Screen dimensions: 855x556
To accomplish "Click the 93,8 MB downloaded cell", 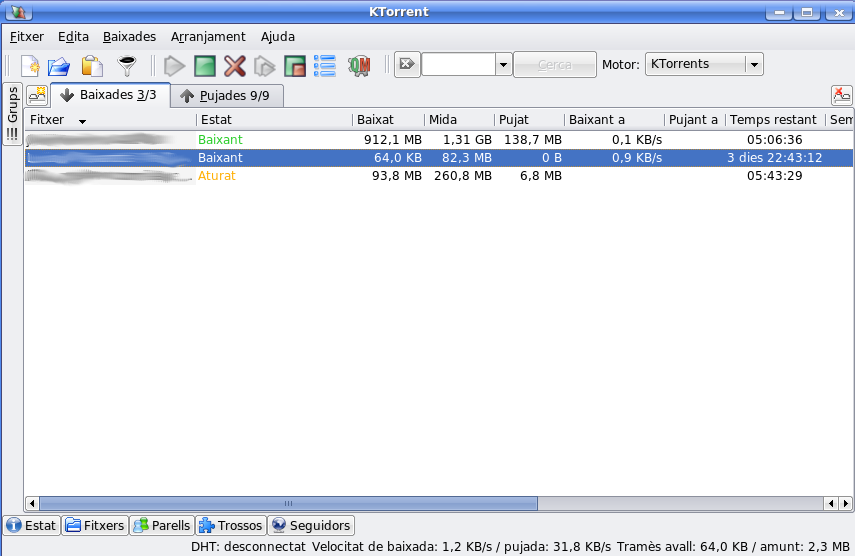I will click(x=396, y=176).
